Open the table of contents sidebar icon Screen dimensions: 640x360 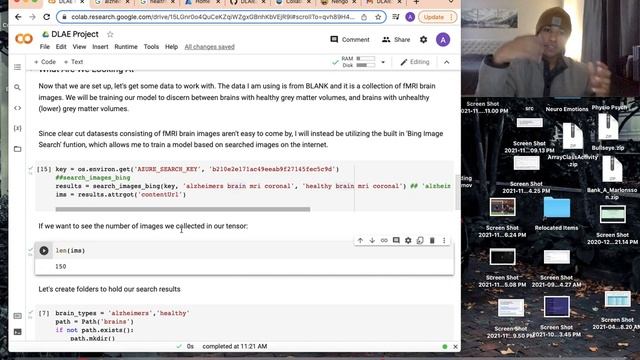point(17,67)
